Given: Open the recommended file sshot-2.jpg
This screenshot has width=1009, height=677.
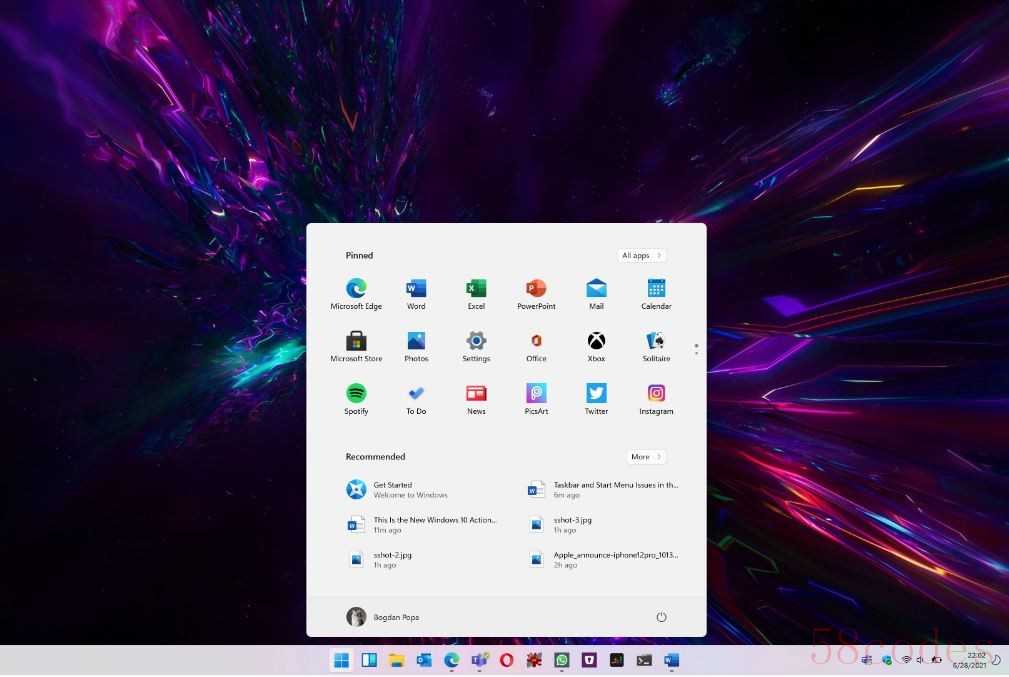Looking at the screenshot, I should pyautogui.click(x=390, y=559).
